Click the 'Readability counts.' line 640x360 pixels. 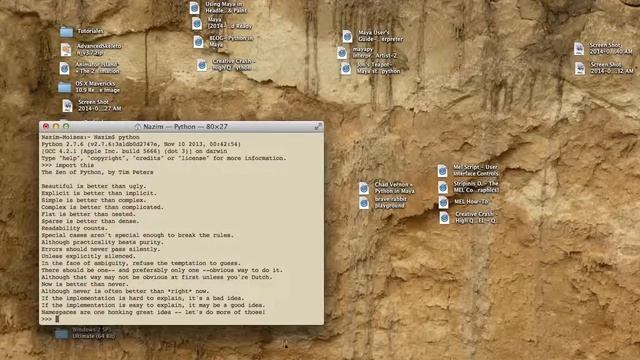tap(75, 228)
